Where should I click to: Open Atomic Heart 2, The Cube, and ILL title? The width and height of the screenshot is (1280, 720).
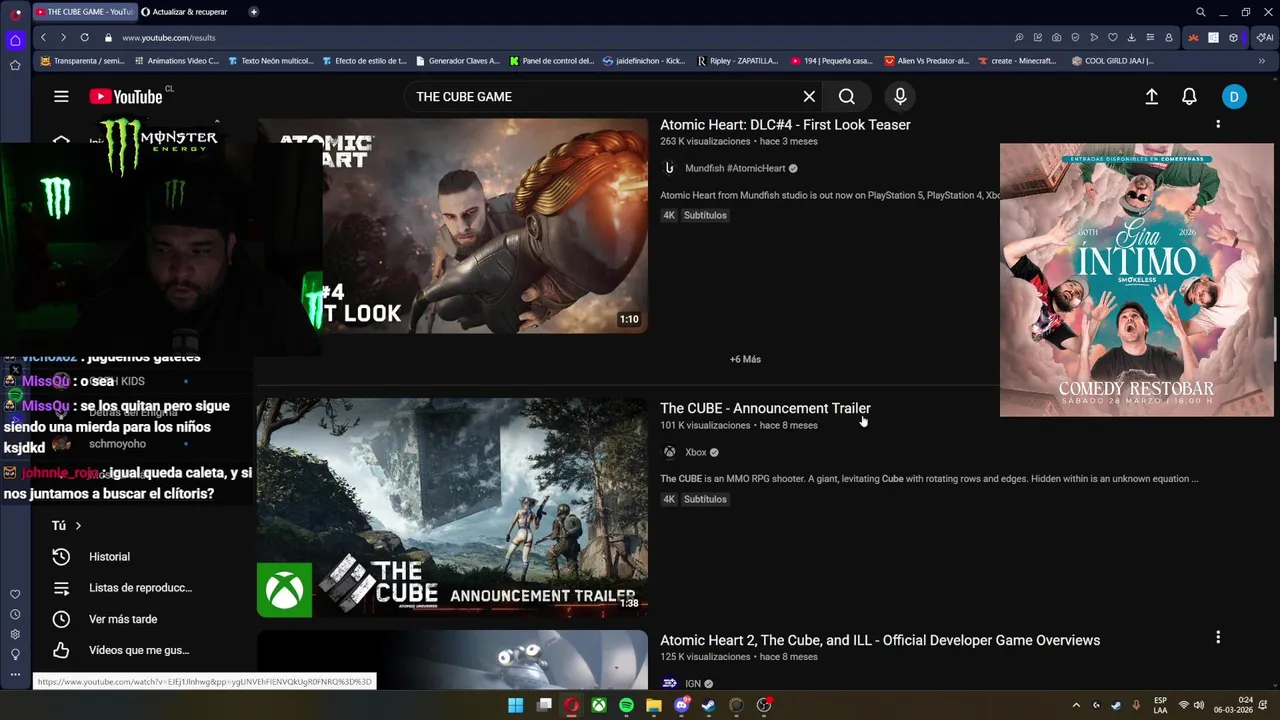click(880, 640)
